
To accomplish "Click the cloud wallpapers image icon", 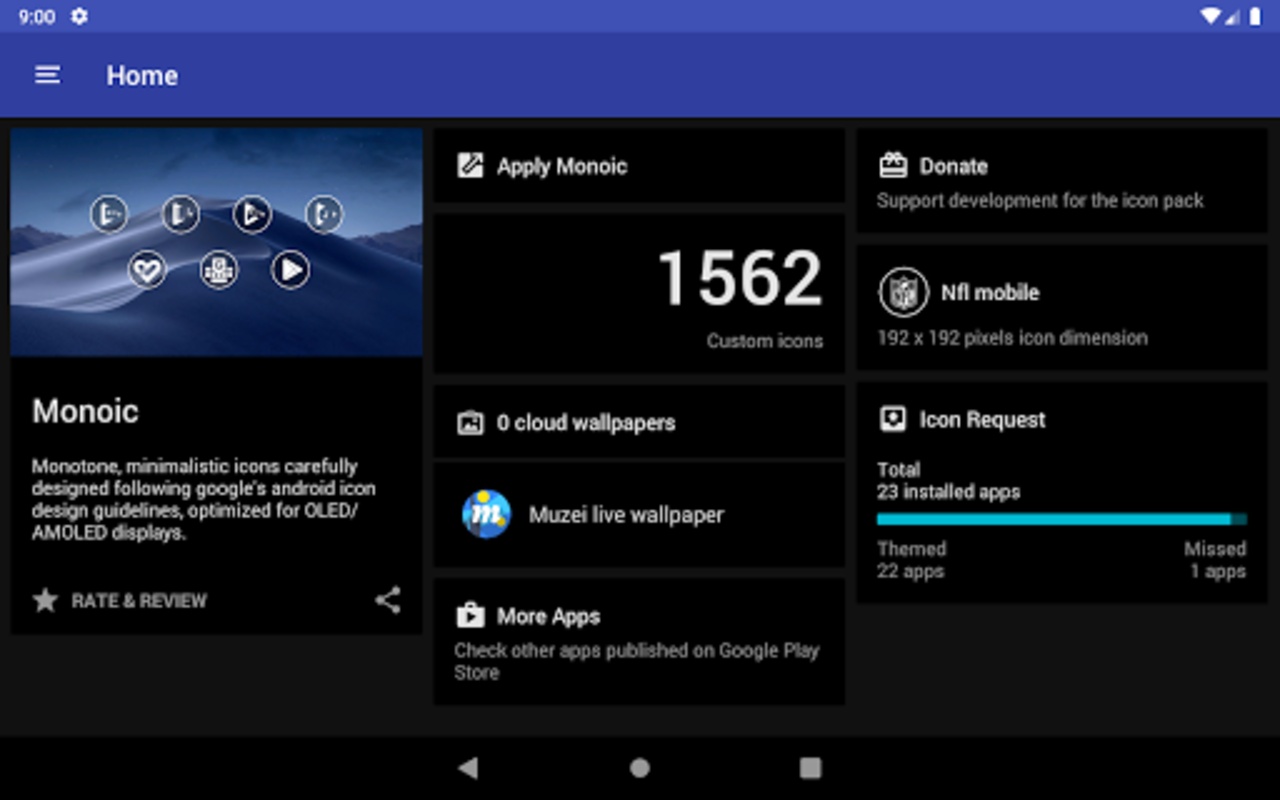I will [470, 423].
